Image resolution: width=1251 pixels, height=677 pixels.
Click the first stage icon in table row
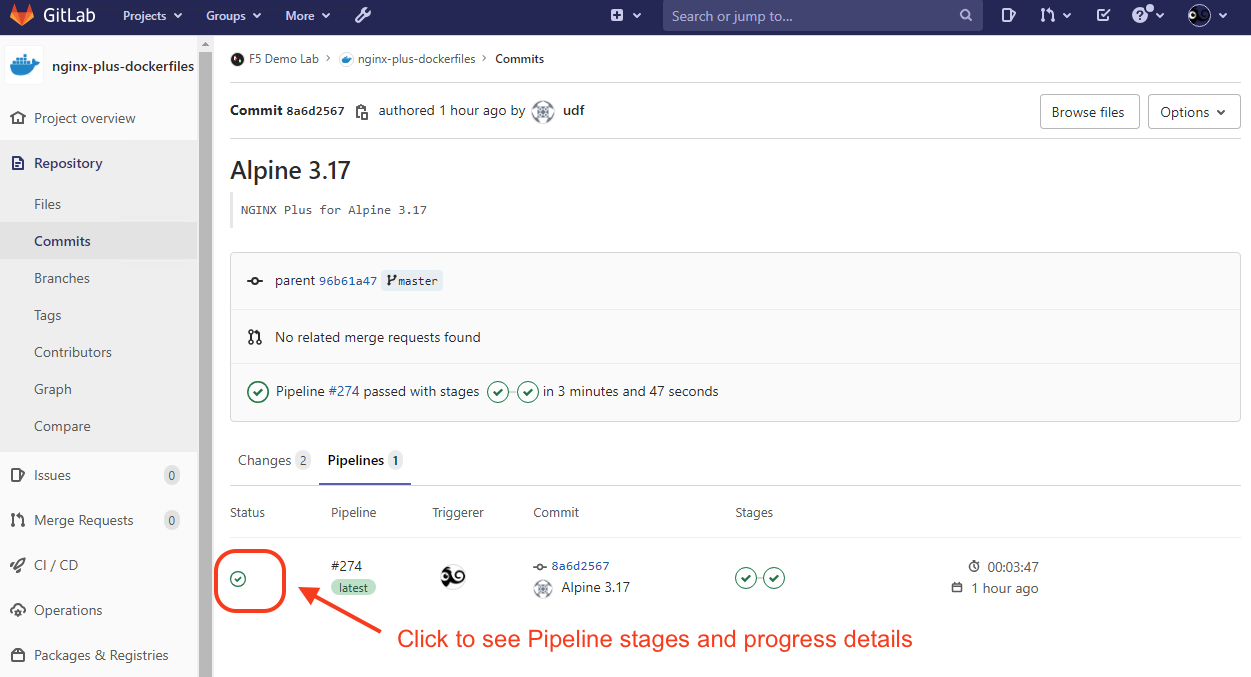point(745,577)
